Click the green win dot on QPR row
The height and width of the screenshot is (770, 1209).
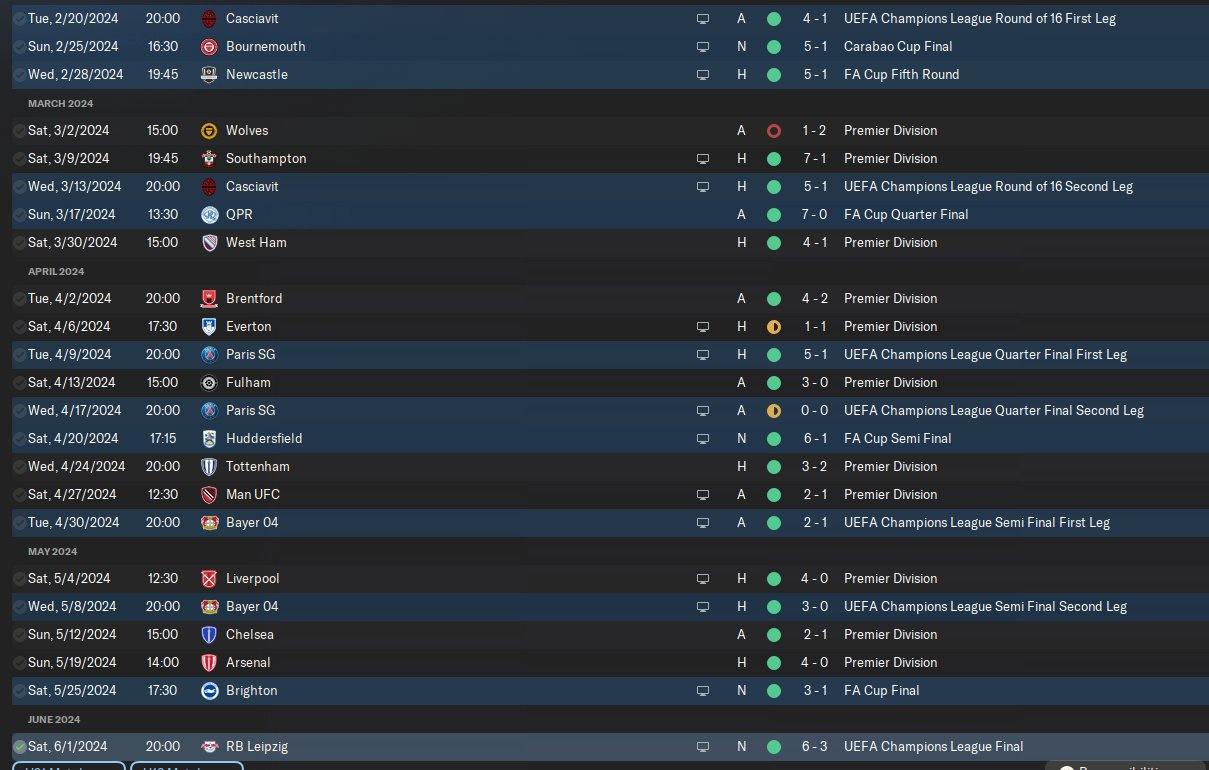773,214
